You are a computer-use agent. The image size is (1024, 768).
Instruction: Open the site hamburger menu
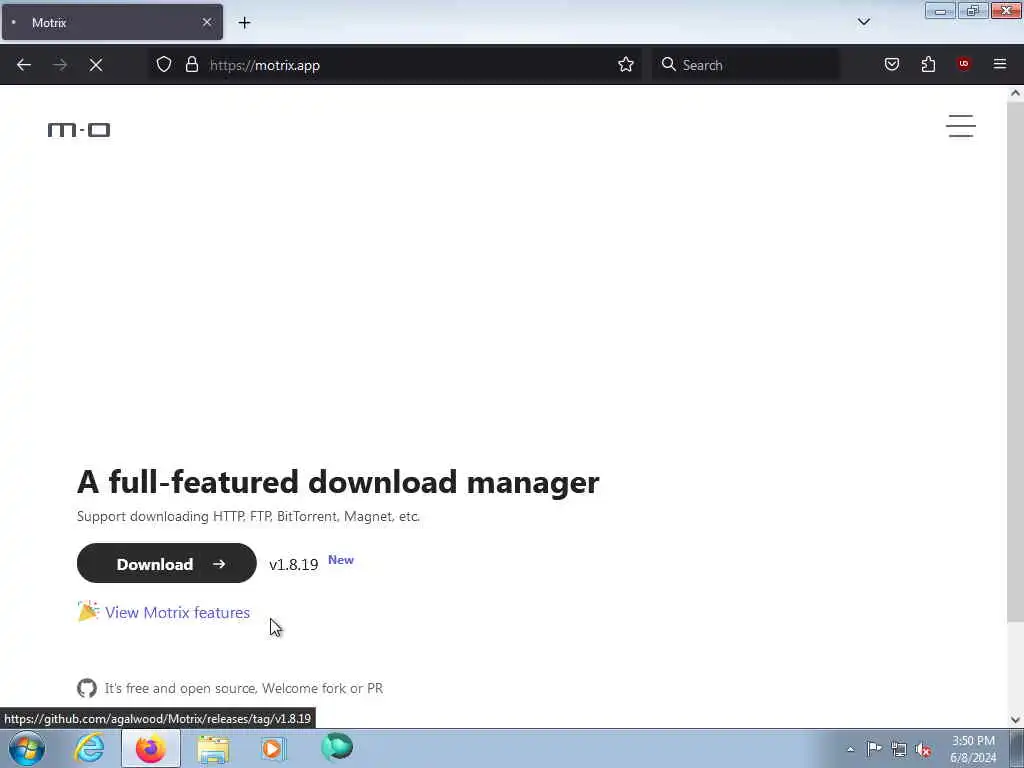pyautogui.click(x=961, y=126)
